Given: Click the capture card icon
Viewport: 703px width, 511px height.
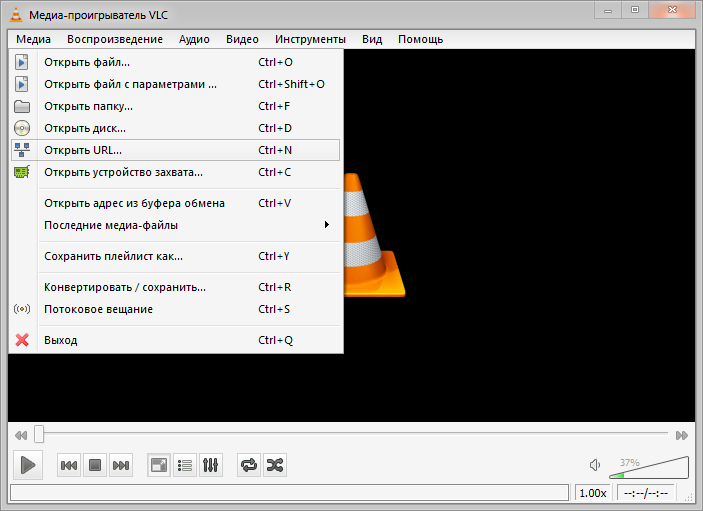Looking at the screenshot, I should coord(22,172).
